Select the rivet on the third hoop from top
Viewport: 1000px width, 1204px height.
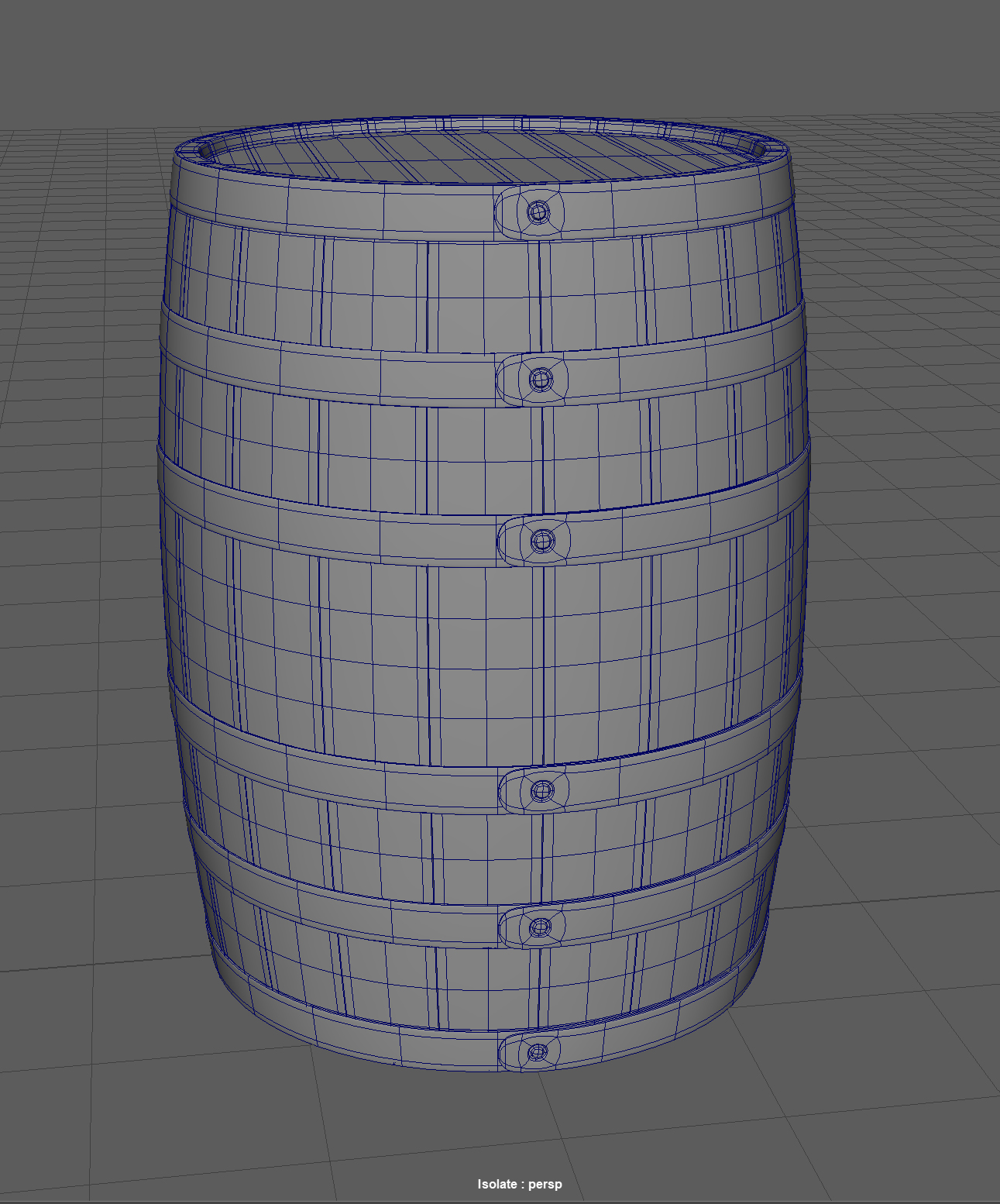click(x=542, y=539)
